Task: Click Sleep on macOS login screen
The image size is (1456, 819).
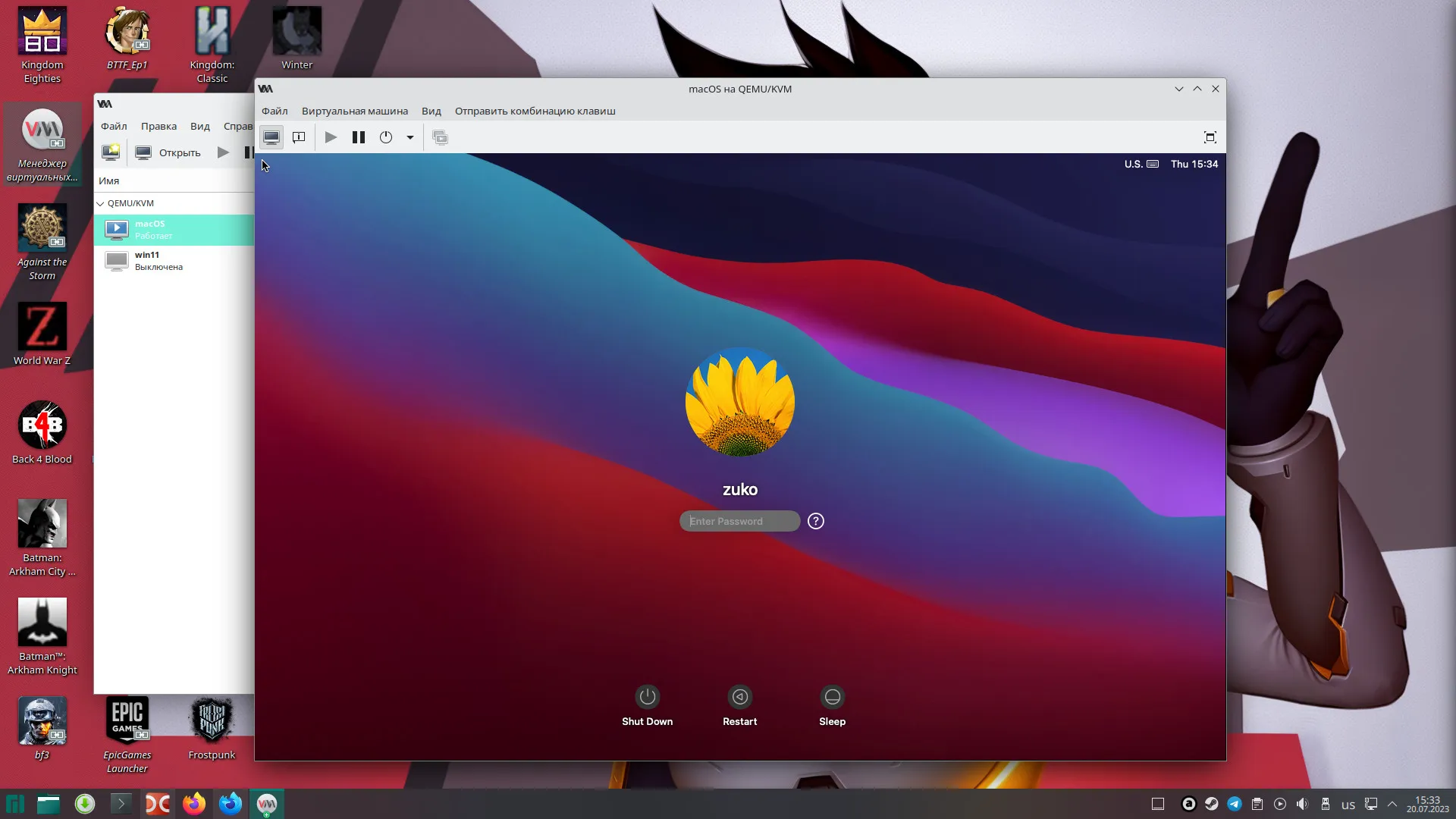Action: tap(833, 706)
